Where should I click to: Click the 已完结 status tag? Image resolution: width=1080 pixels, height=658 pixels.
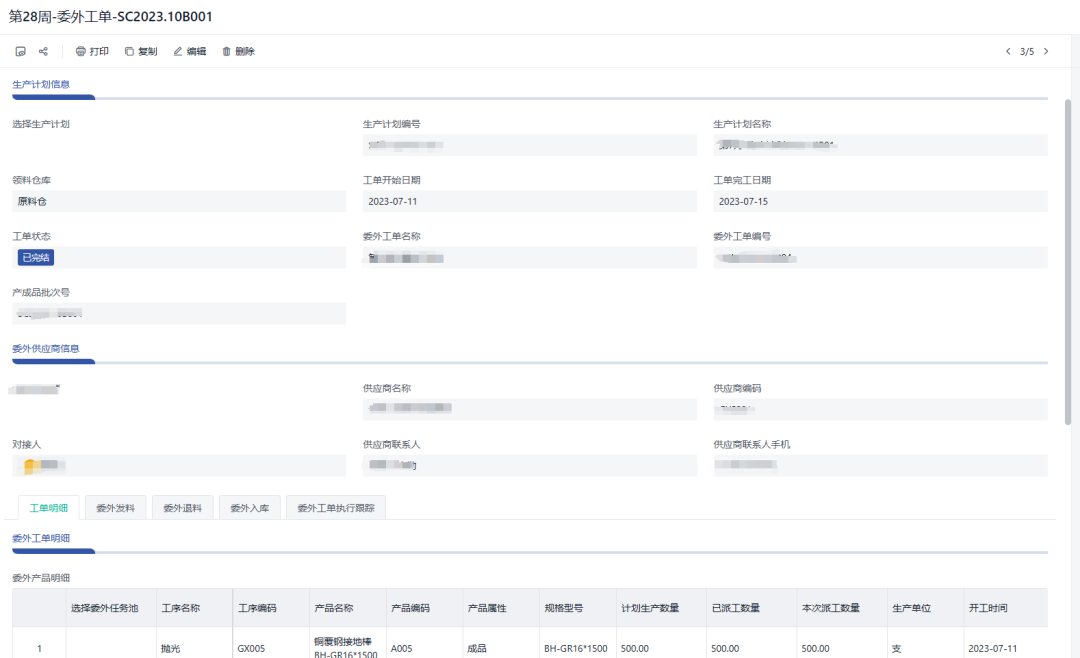click(x=36, y=257)
